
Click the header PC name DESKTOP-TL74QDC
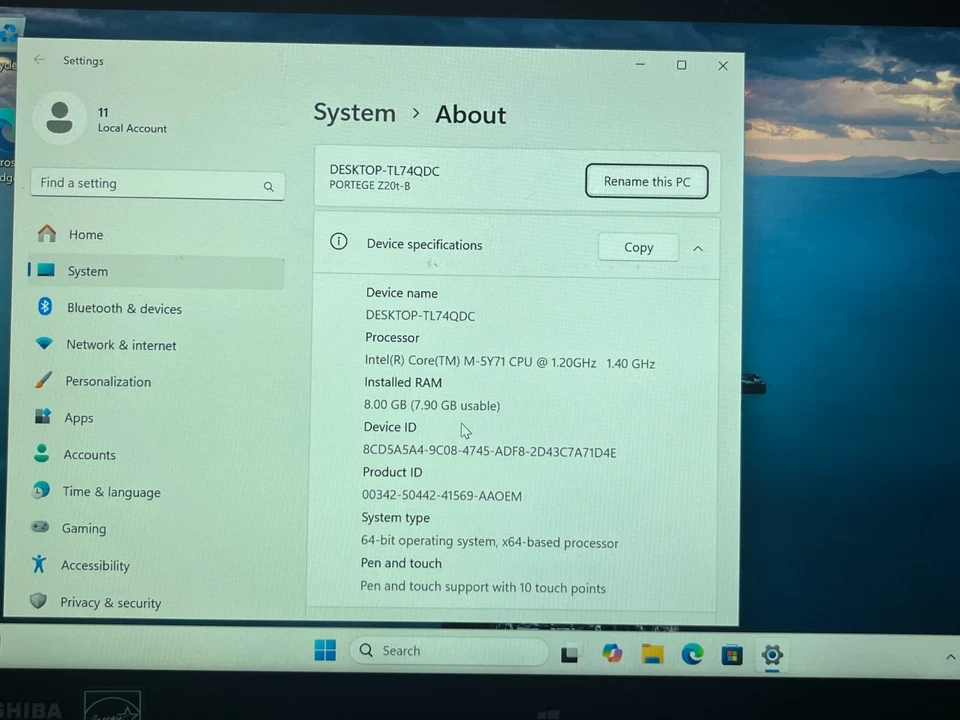pyautogui.click(x=384, y=171)
